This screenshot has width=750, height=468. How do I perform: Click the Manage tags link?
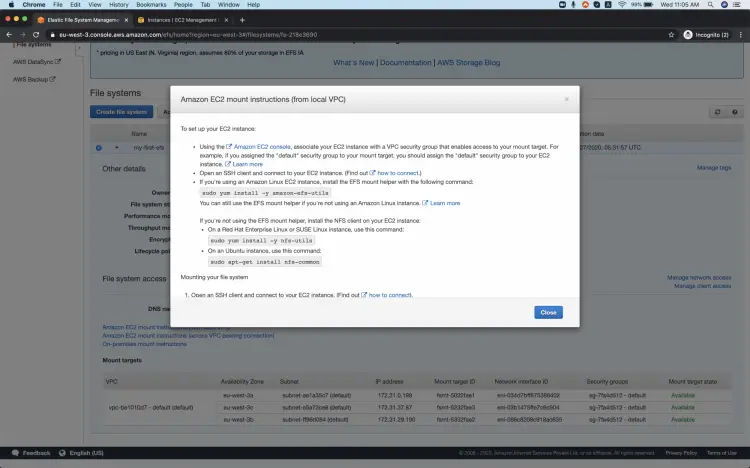714,168
